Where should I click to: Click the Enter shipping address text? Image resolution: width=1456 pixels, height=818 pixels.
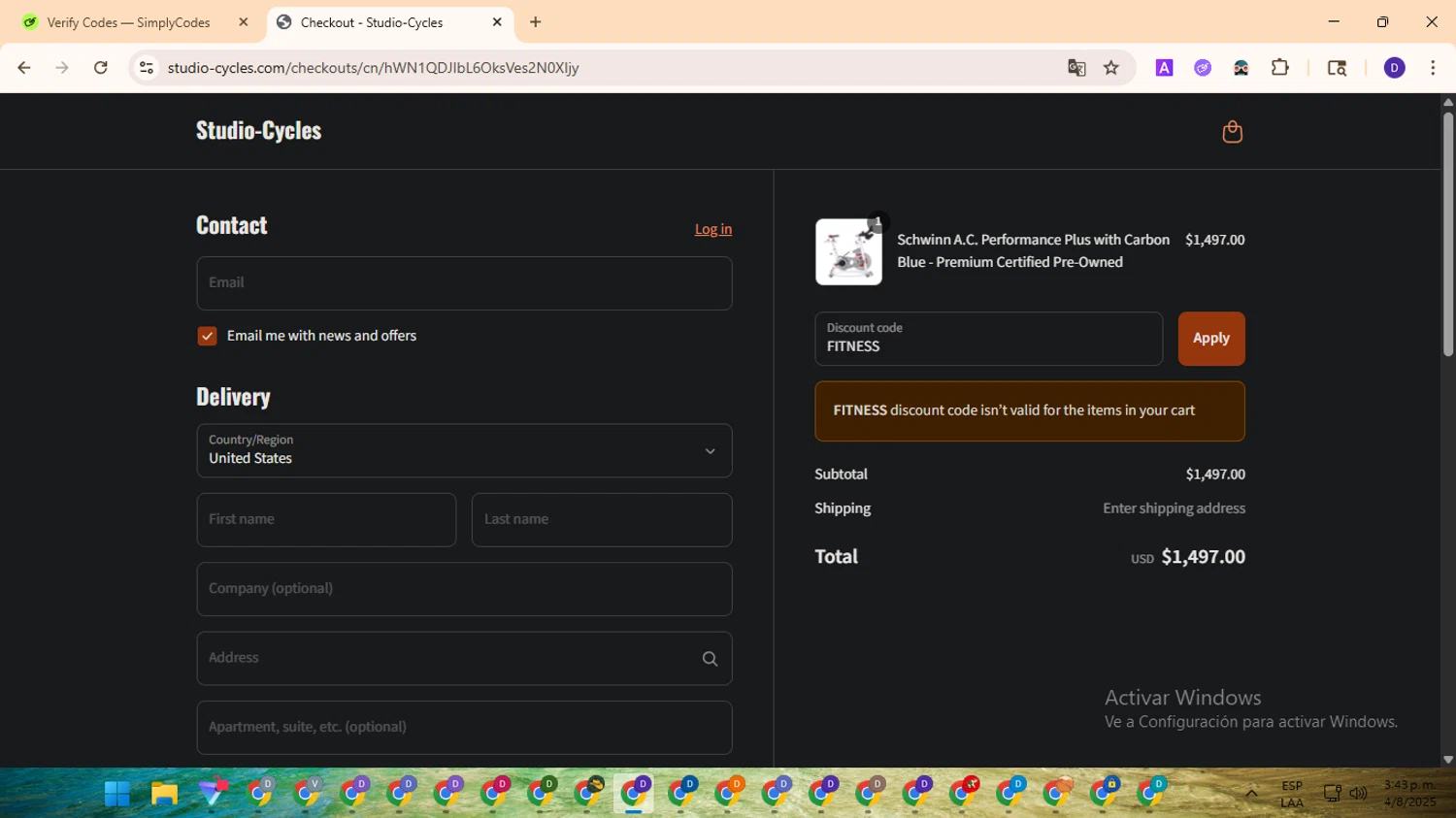pyautogui.click(x=1174, y=508)
